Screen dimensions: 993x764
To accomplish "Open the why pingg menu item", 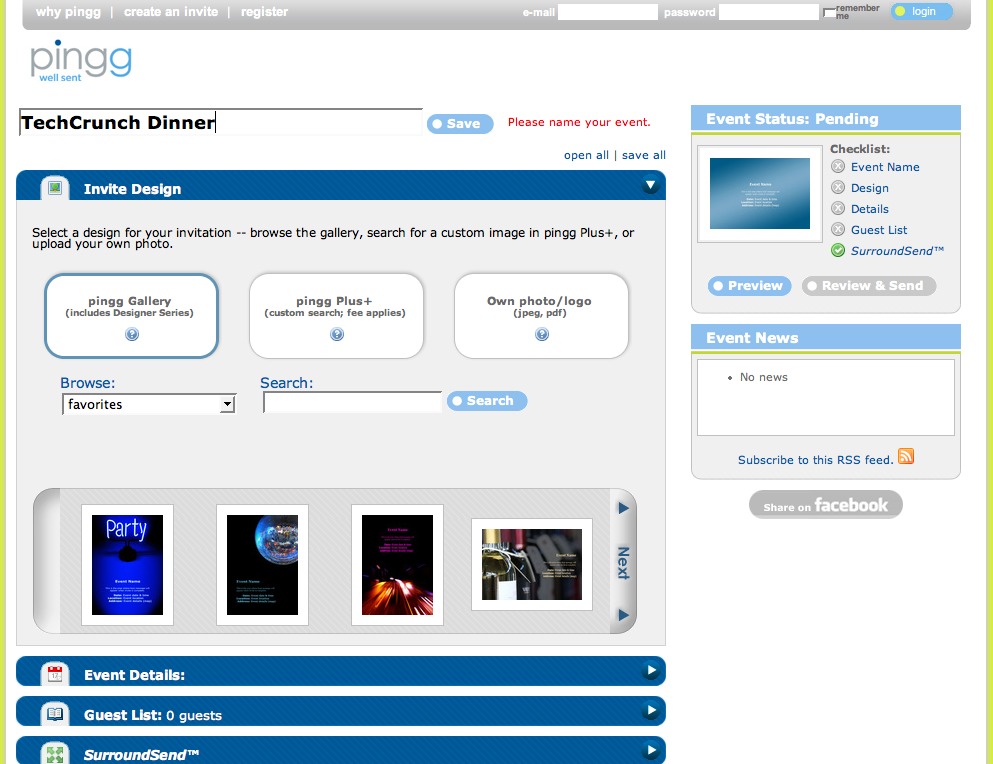I will click(68, 12).
